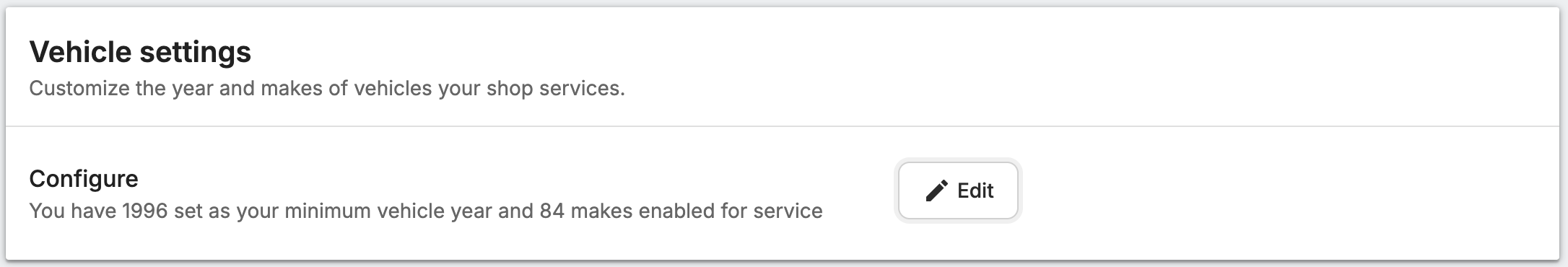1568x267 pixels.
Task: Click the minimum vehicle year description text
Action: (426, 211)
